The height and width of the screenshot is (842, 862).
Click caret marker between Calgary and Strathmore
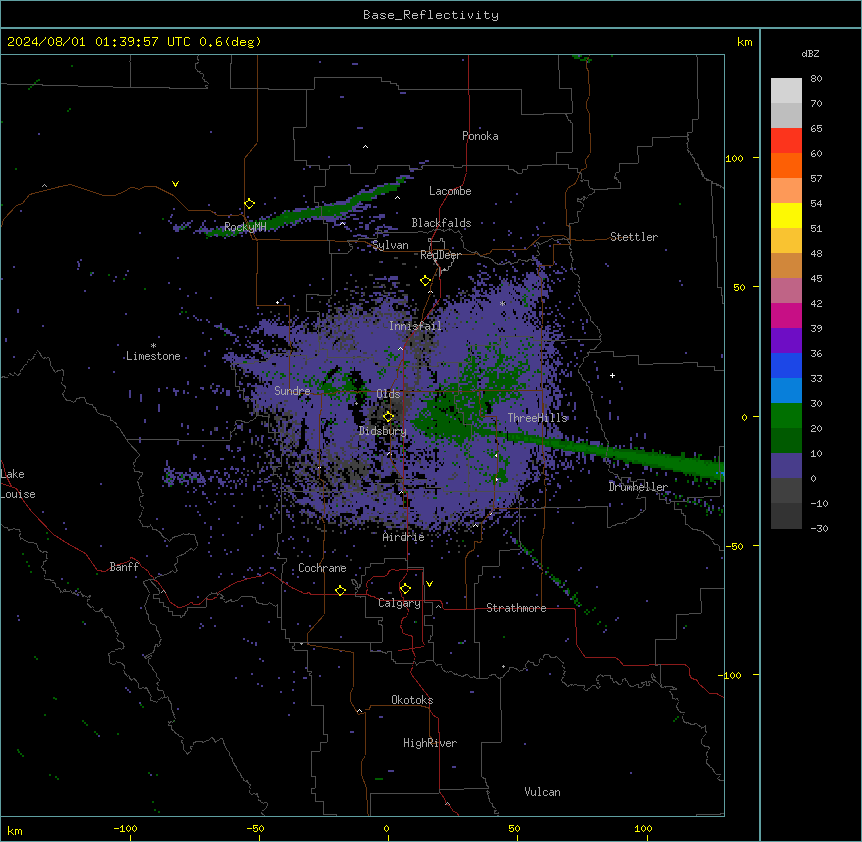tap(438, 606)
